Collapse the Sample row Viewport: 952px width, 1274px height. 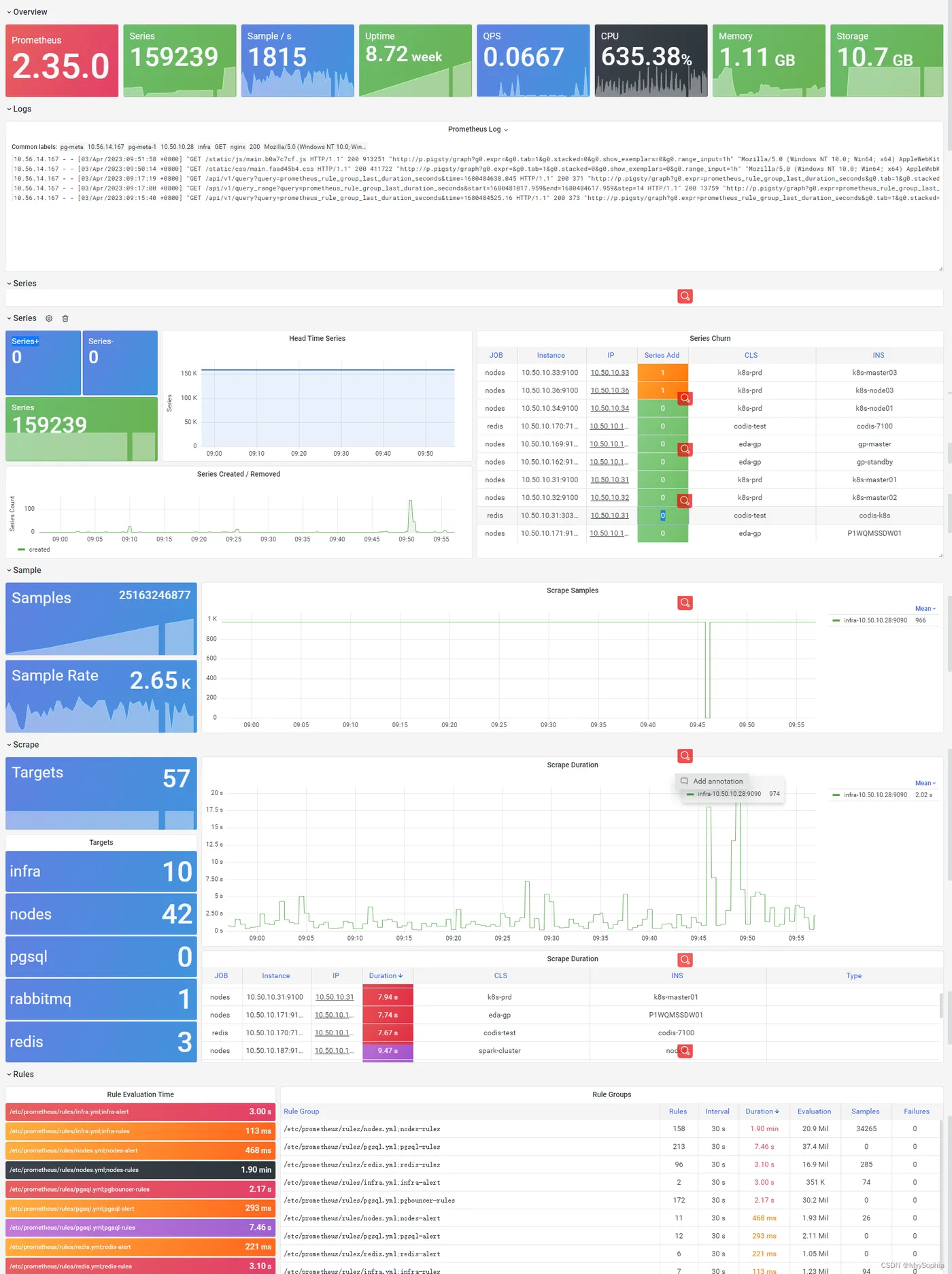[24, 570]
